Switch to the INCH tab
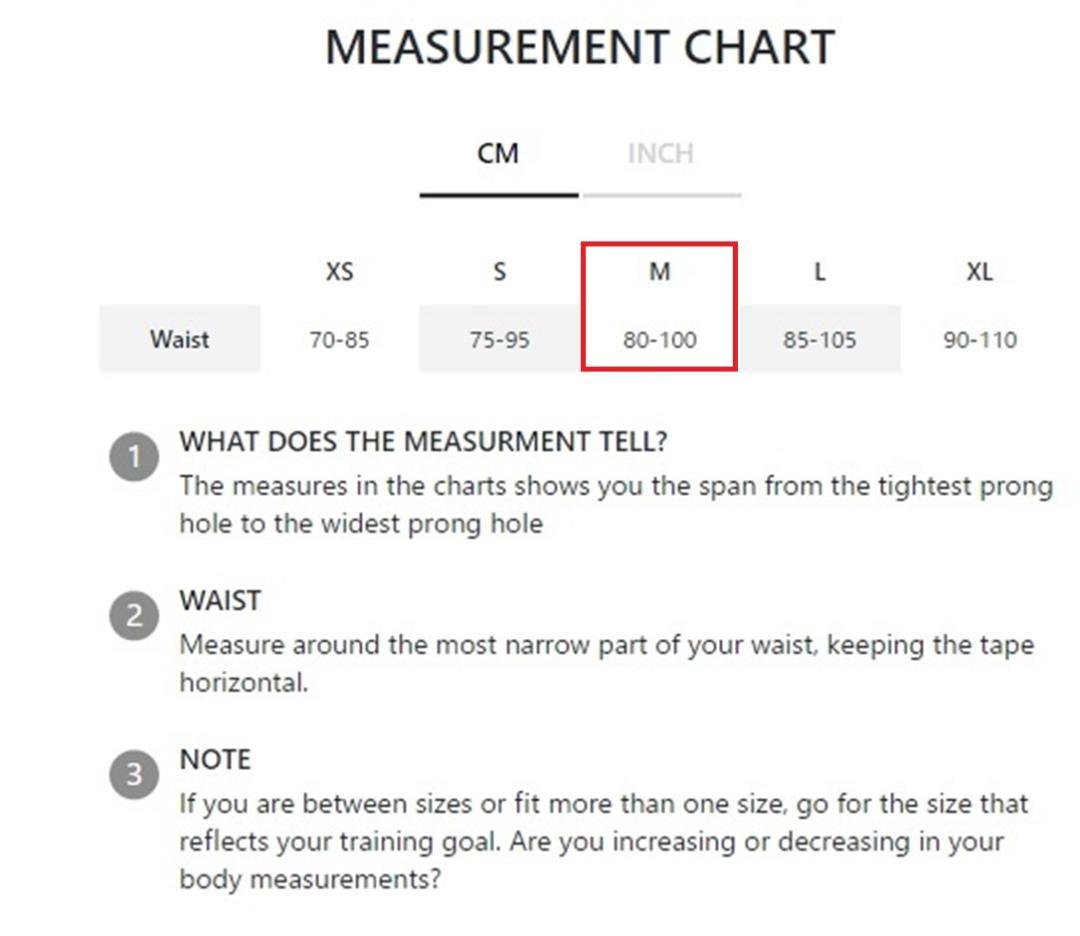This screenshot has height=936, width=1080. (x=660, y=154)
